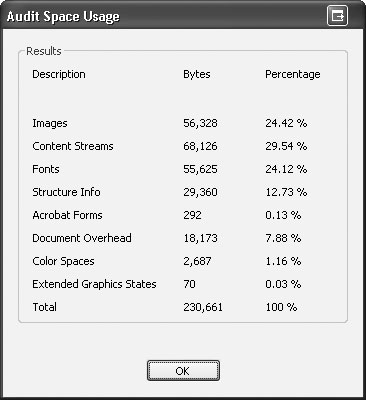The height and width of the screenshot is (400, 366).
Task: Select the Images row label
Action: click(50, 123)
